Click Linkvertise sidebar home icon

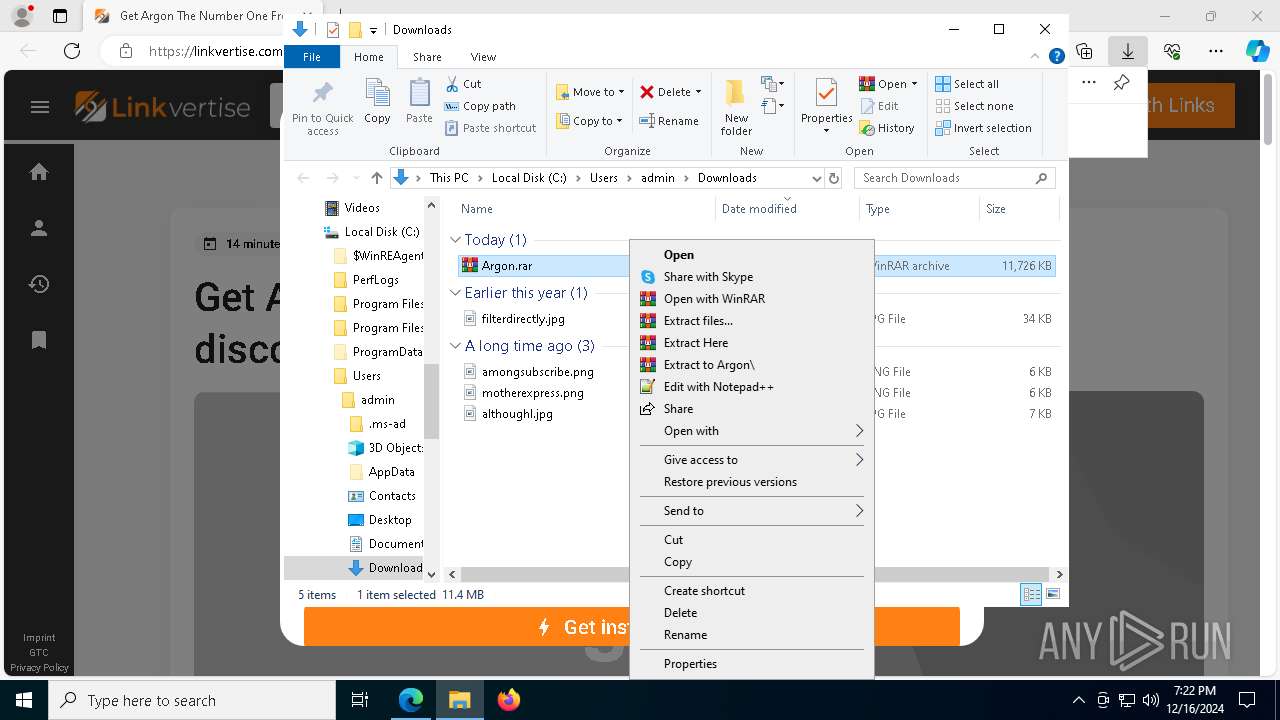[39, 172]
